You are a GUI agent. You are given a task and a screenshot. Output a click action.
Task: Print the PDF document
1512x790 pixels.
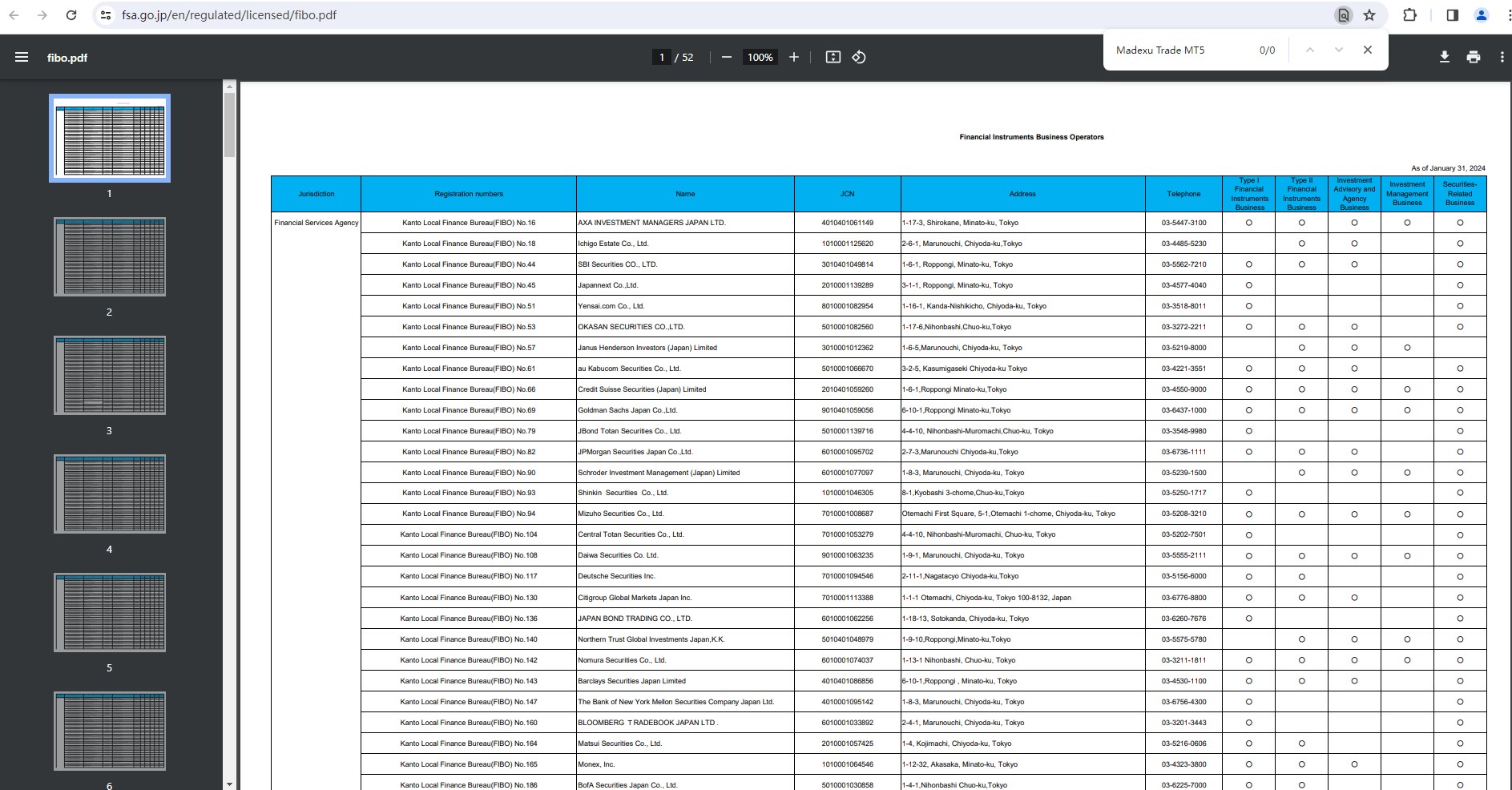click(x=1474, y=57)
